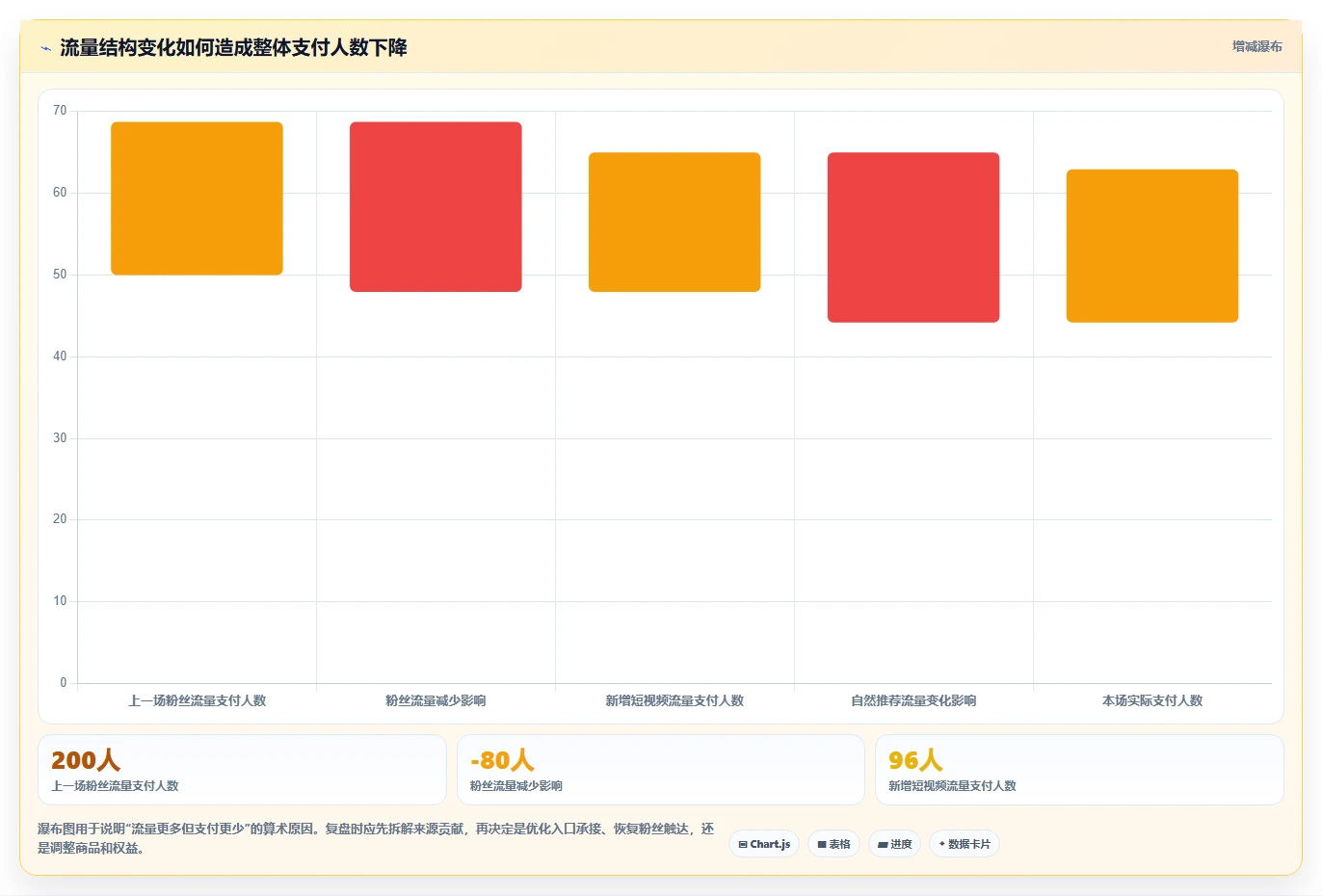Click y-axis value 10
This screenshot has height=896, width=1322.
point(60,601)
